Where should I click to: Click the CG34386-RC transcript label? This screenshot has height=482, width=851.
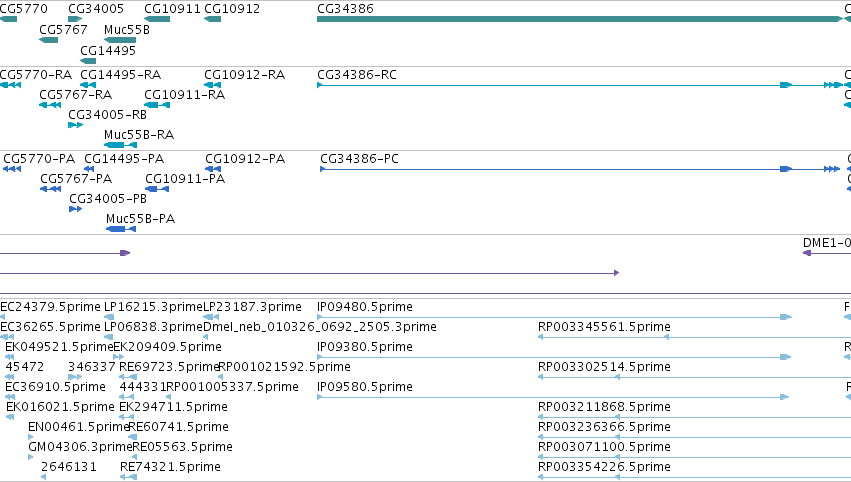[357, 74]
